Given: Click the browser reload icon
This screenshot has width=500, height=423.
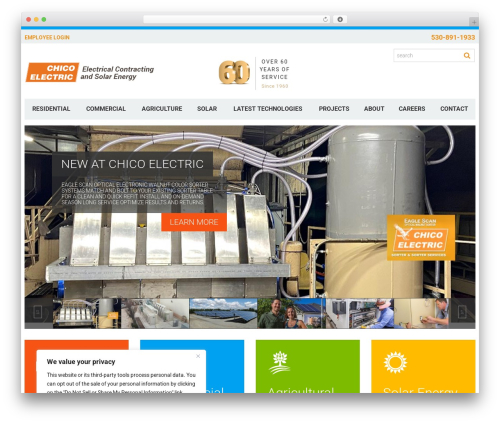Looking at the screenshot, I should click(325, 20).
